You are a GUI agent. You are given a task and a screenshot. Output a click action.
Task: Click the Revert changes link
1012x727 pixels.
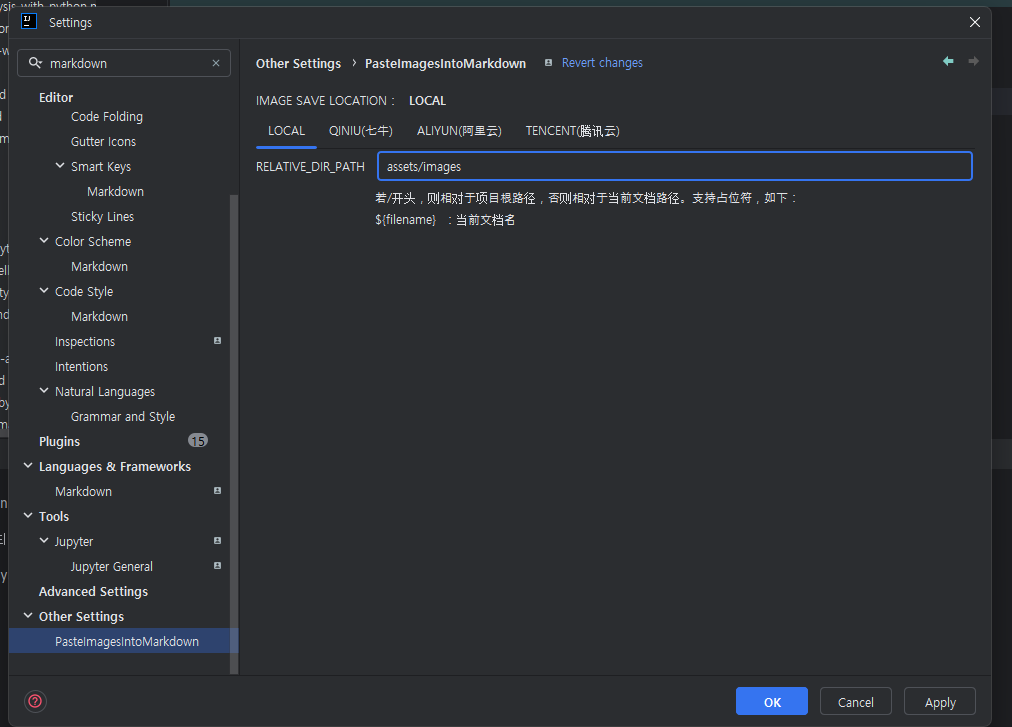(602, 63)
